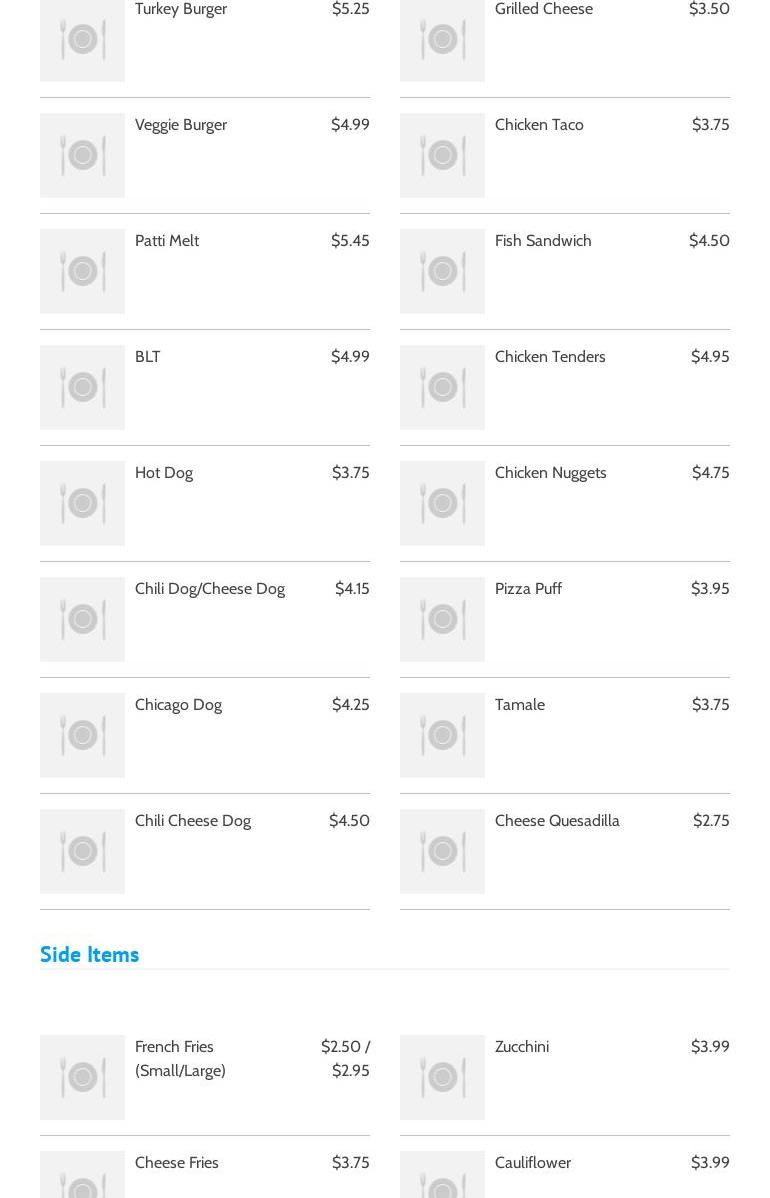The image size is (770, 1198).
Task: Click the Cauliflower side item name
Action: [533, 1163]
